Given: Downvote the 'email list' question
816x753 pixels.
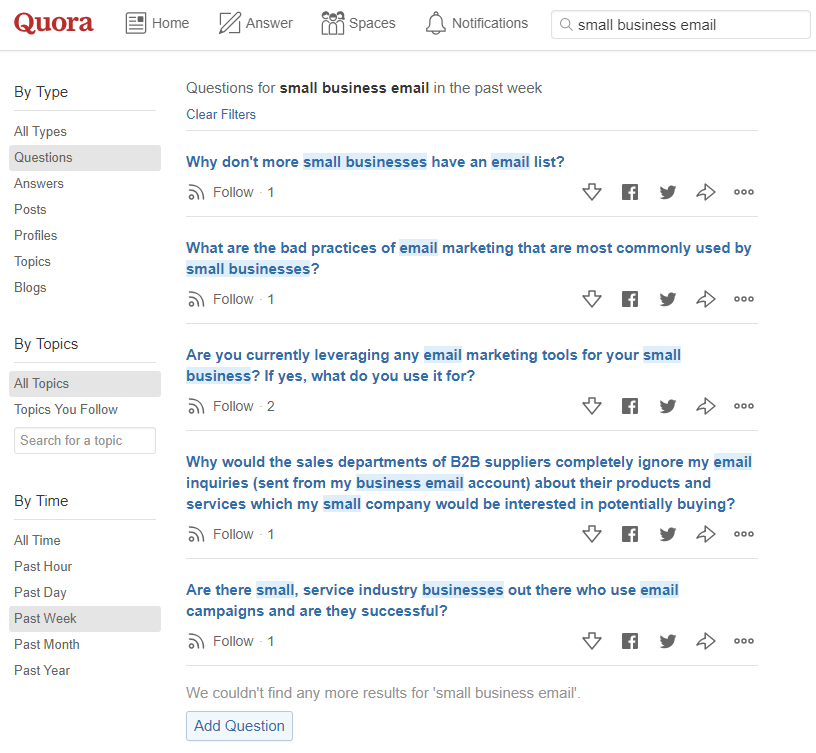Looking at the screenshot, I should pos(592,192).
